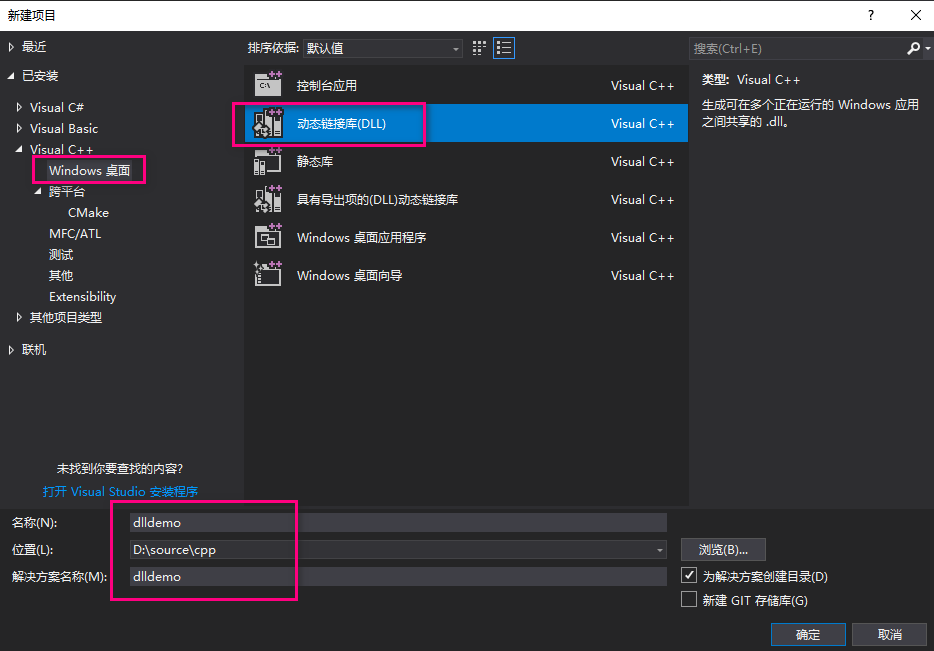934x651 pixels.
Task: Expand the Visual C# node
Action: tap(19, 107)
